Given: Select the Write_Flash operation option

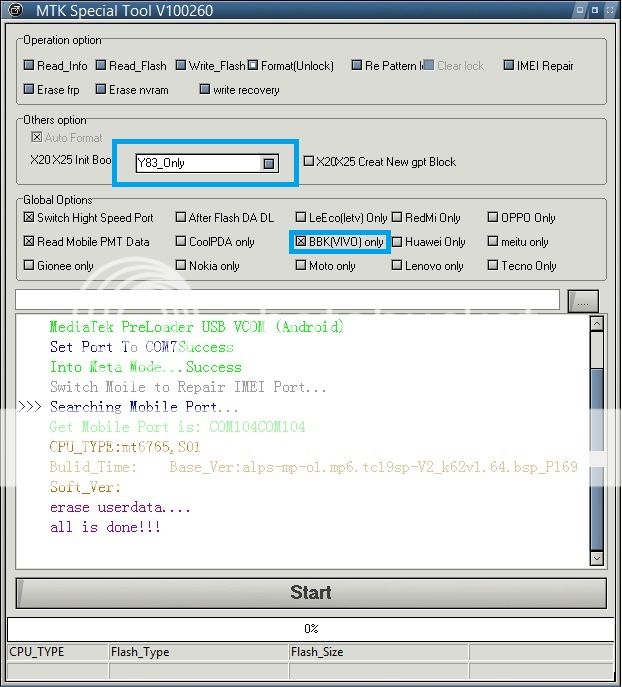Looking at the screenshot, I should coord(181,66).
